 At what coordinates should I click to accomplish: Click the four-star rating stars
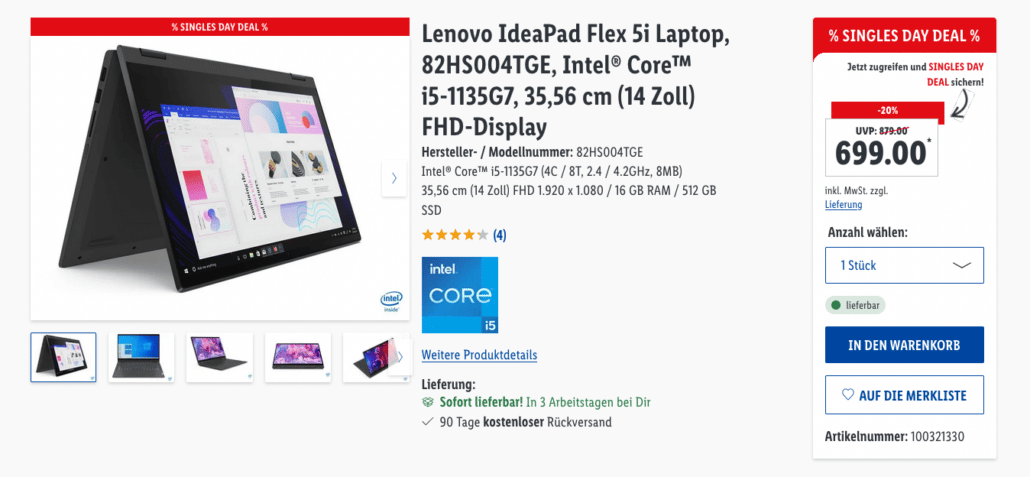click(455, 235)
